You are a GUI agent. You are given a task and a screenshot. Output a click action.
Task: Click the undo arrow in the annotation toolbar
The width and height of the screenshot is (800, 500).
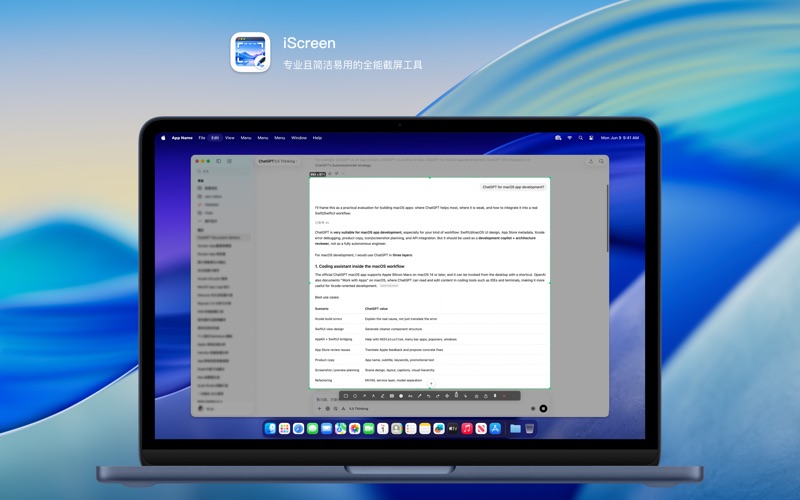(x=429, y=396)
